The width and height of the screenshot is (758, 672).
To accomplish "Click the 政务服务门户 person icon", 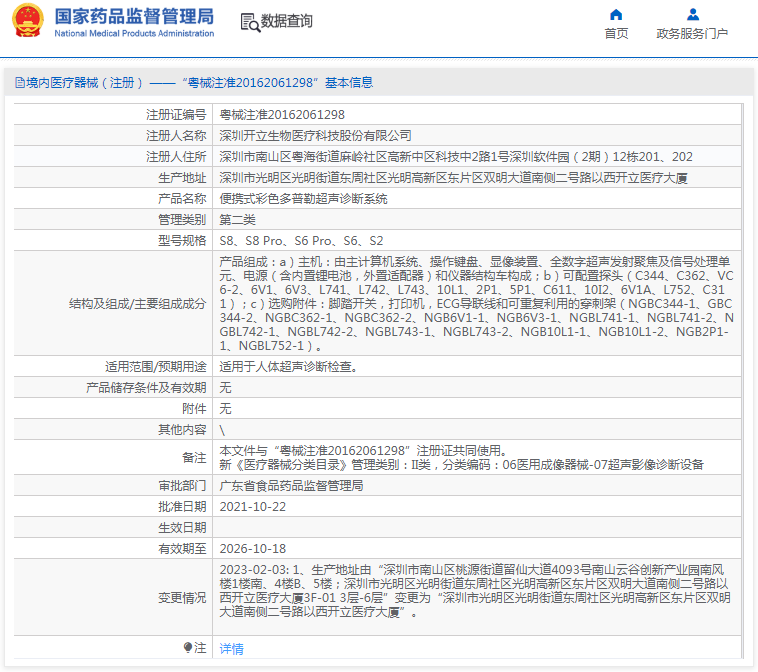I will [693, 15].
